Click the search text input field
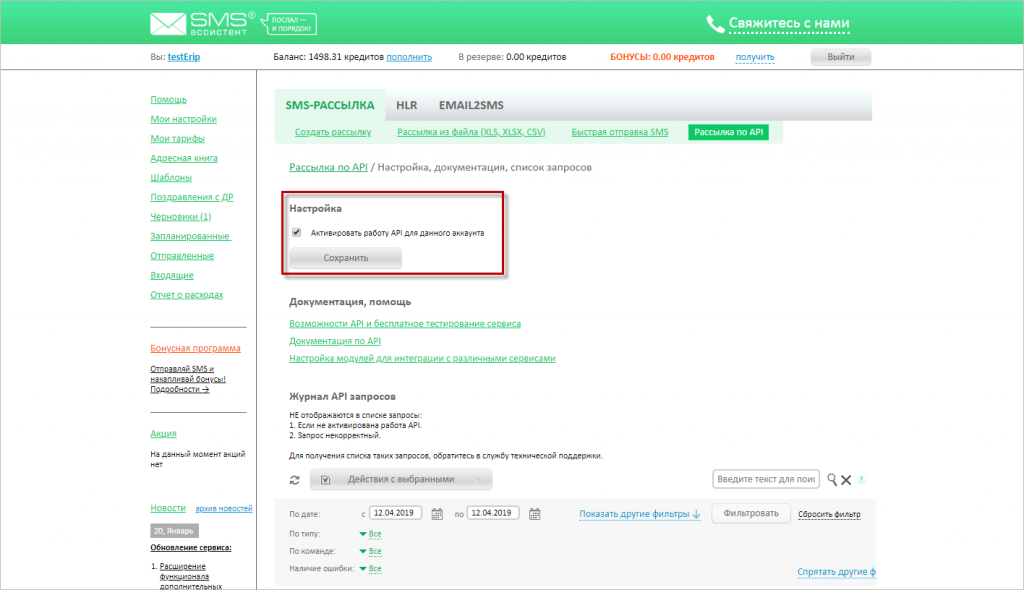This screenshot has height=590, width=1024. click(765, 480)
